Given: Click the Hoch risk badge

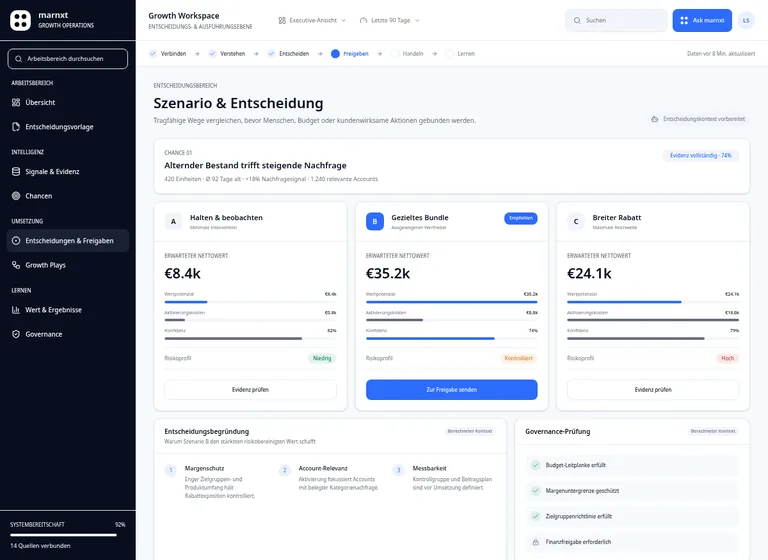Looking at the screenshot, I should pos(727,358).
